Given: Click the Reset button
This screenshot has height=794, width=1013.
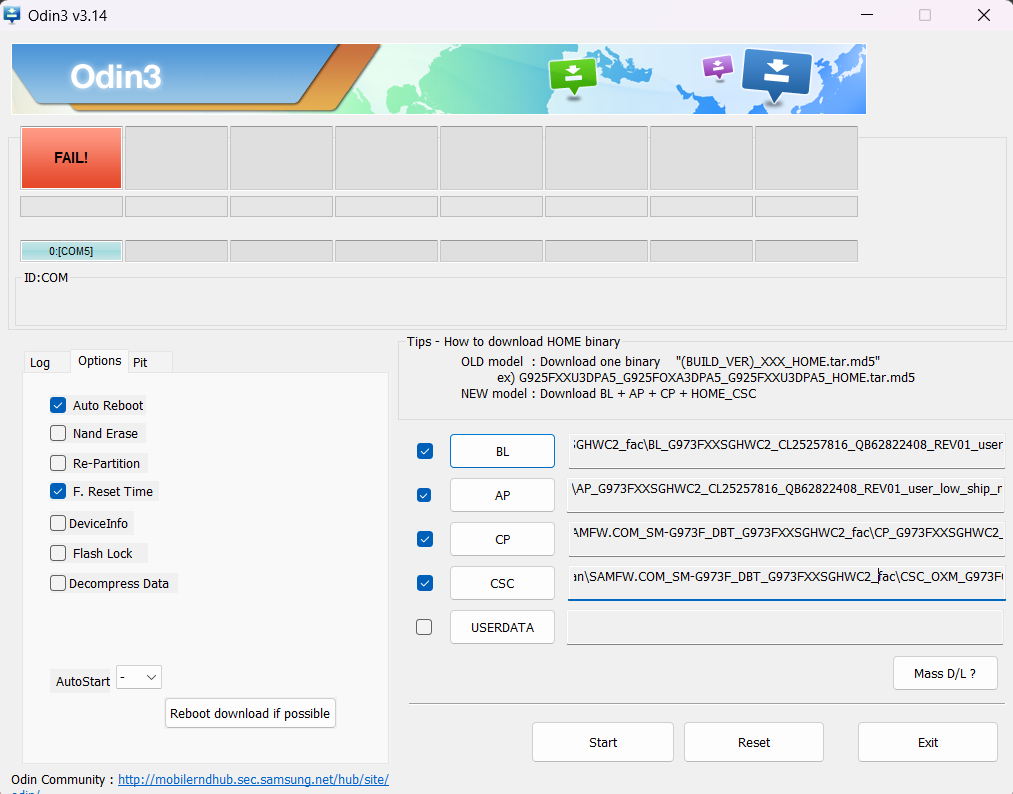Looking at the screenshot, I should click(x=753, y=742).
